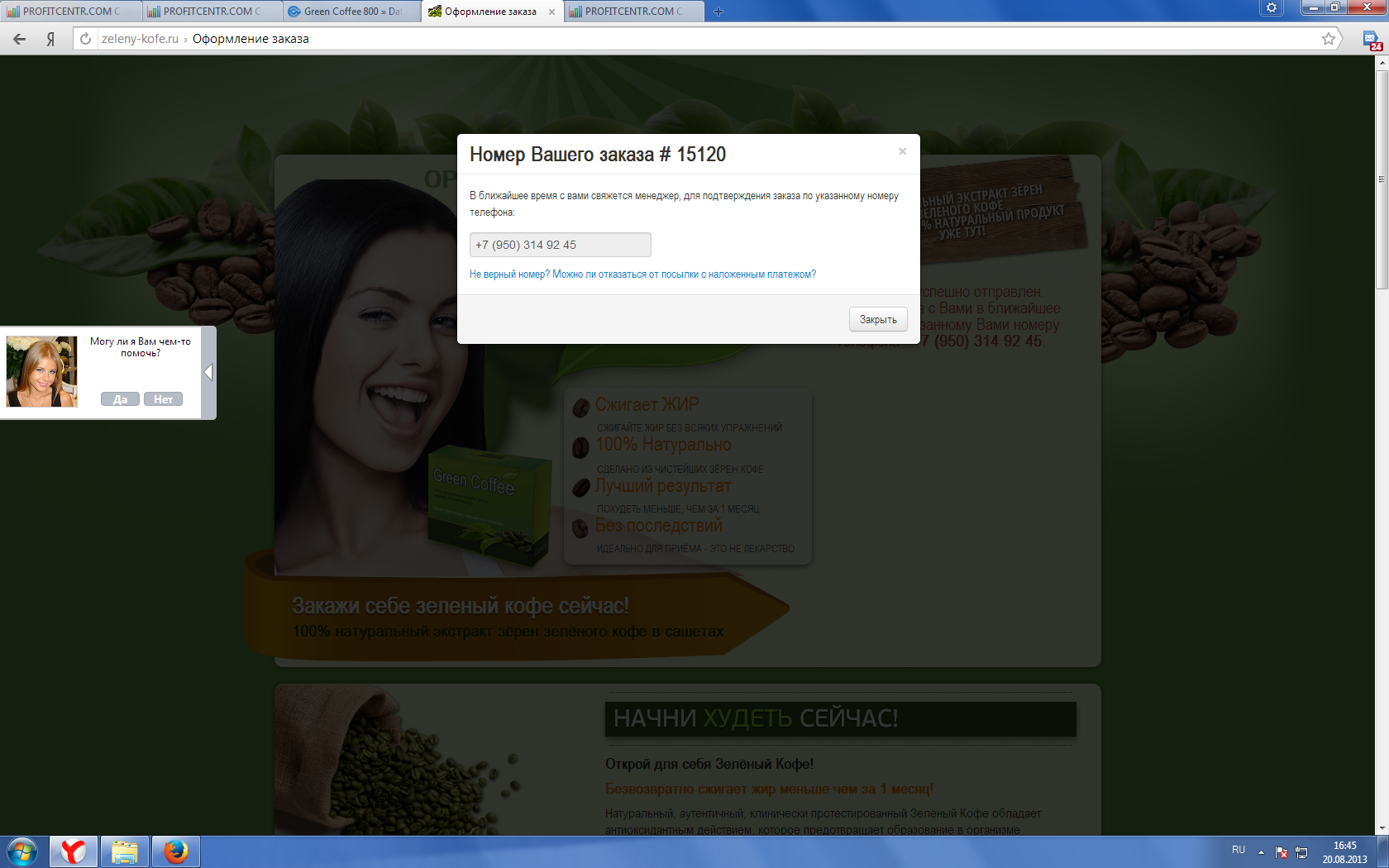Click the page vertical scrollbar thumb
The image size is (1389, 868).
click(x=1382, y=180)
